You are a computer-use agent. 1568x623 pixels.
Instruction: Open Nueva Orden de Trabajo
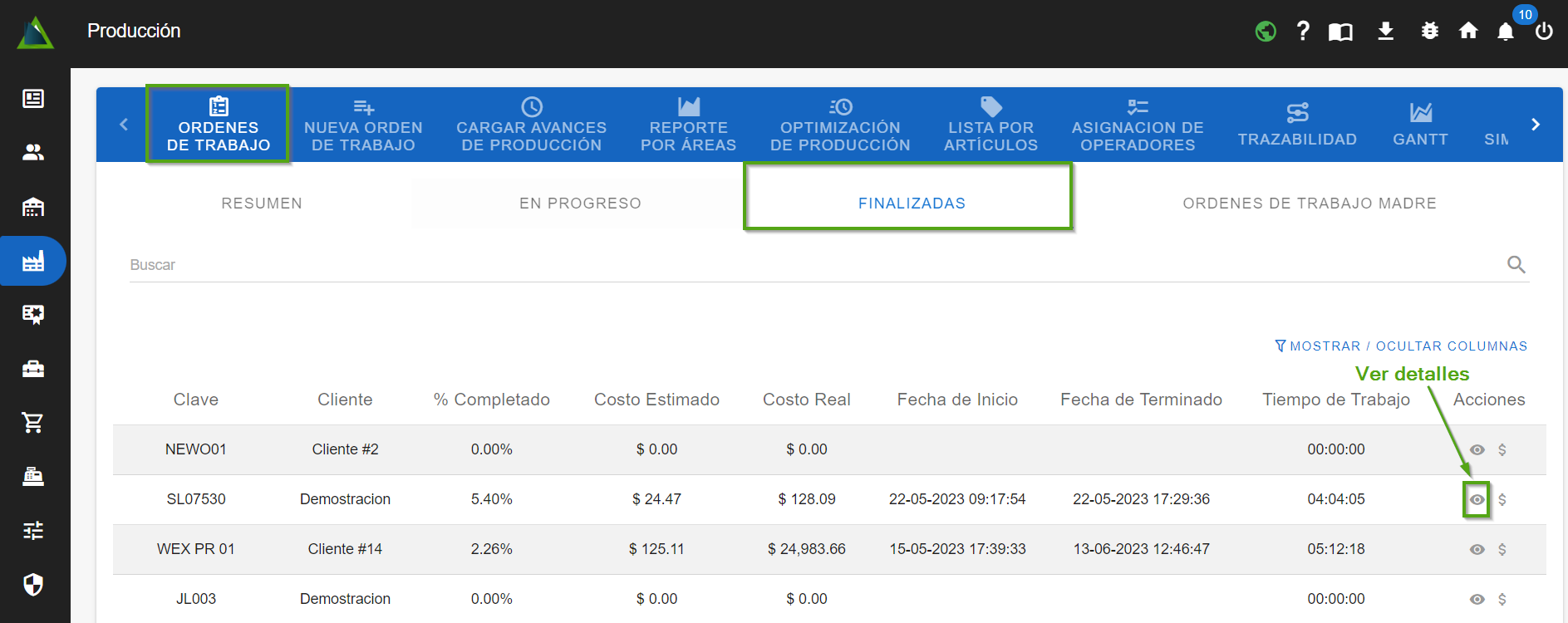[x=363, y=126]
